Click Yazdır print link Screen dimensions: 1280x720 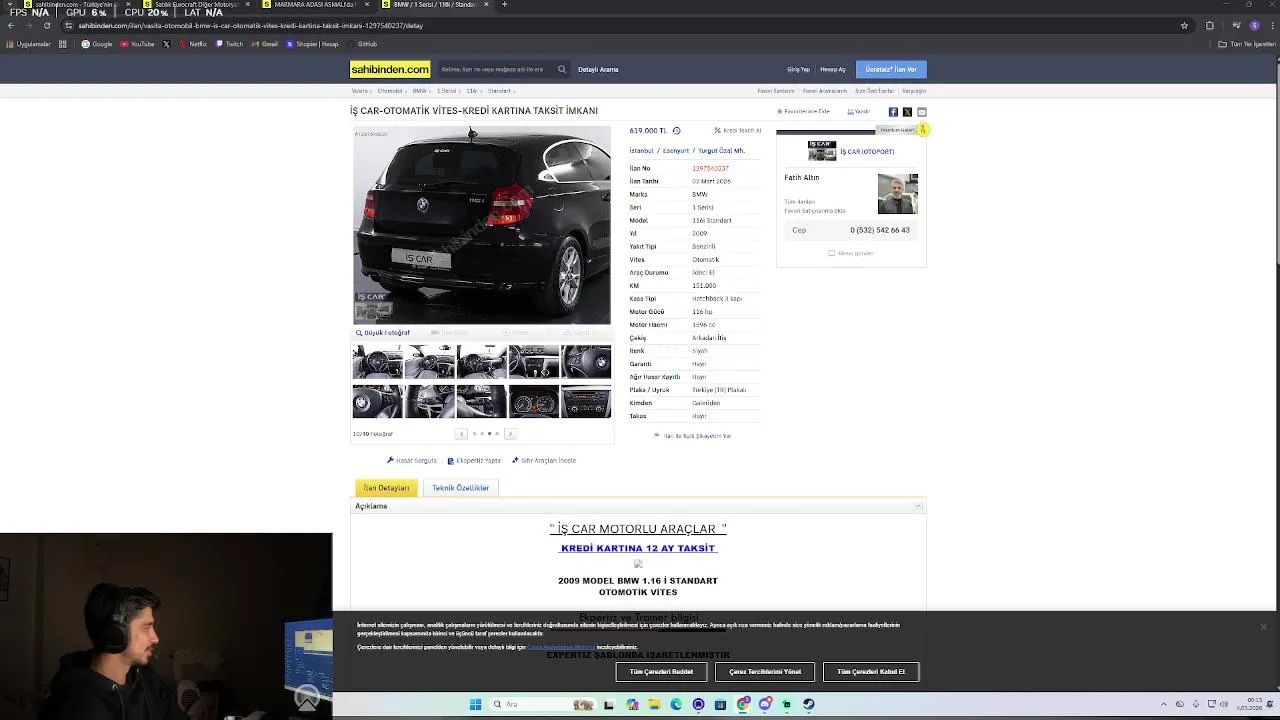pyautogui.click(x=859, y=111)
